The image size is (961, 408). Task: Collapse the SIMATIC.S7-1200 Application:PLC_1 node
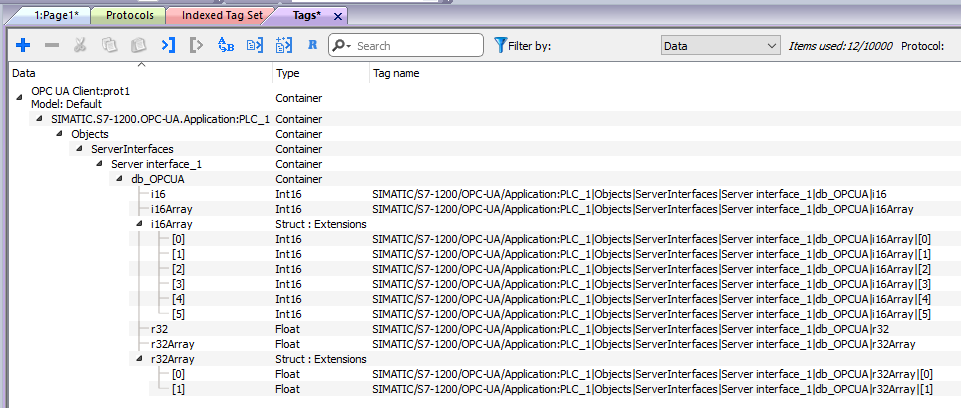point(39,119)
